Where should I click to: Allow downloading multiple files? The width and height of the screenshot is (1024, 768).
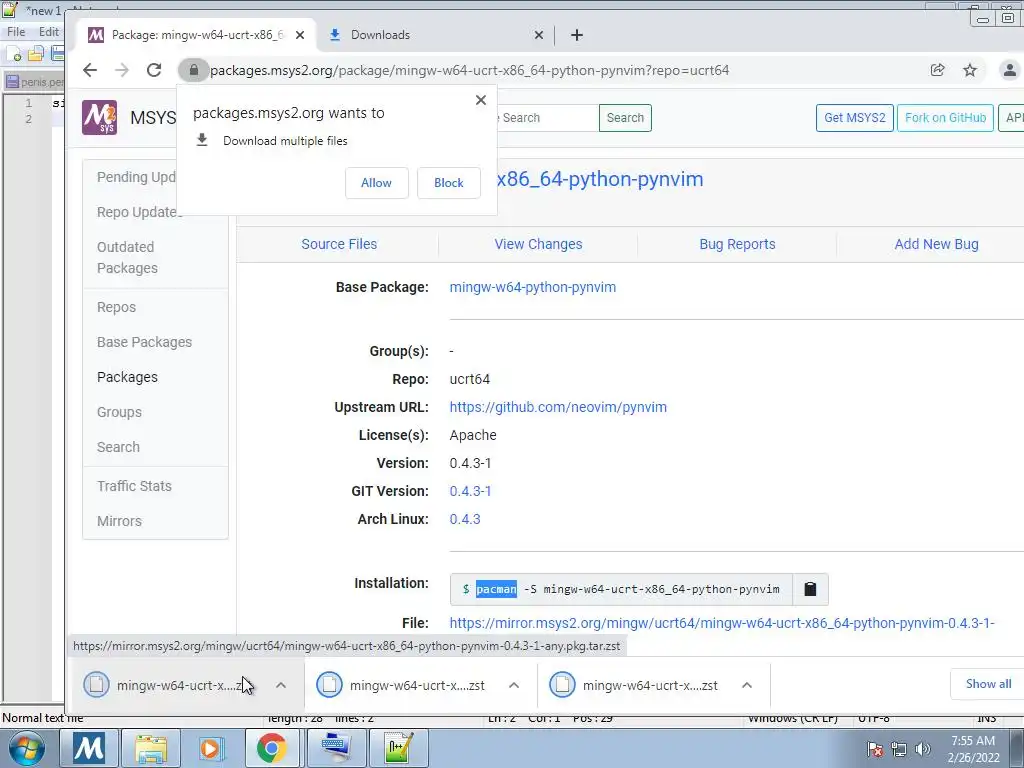[377, 183]
